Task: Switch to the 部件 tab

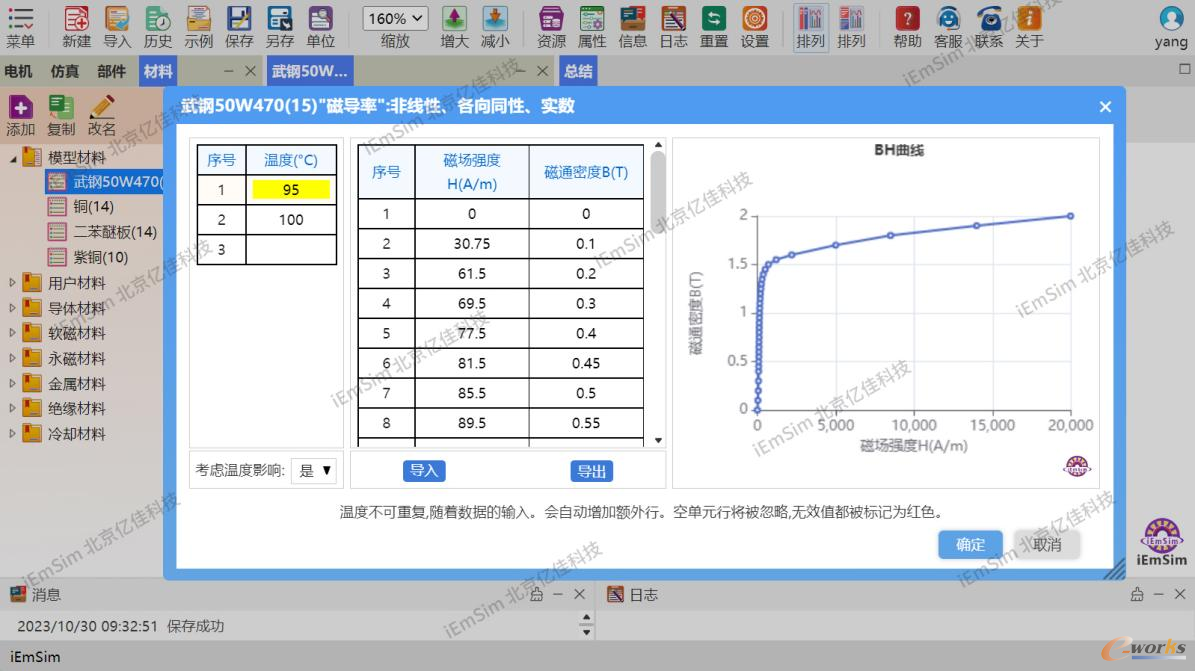Action: (111, 72)
